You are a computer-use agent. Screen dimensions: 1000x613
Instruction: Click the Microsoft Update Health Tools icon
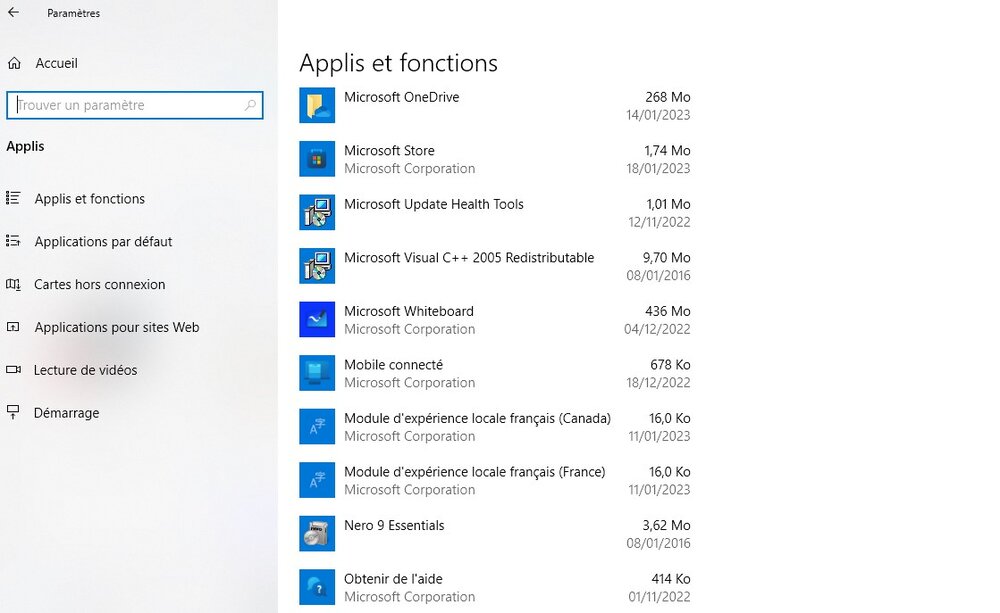tap(317, 212)
